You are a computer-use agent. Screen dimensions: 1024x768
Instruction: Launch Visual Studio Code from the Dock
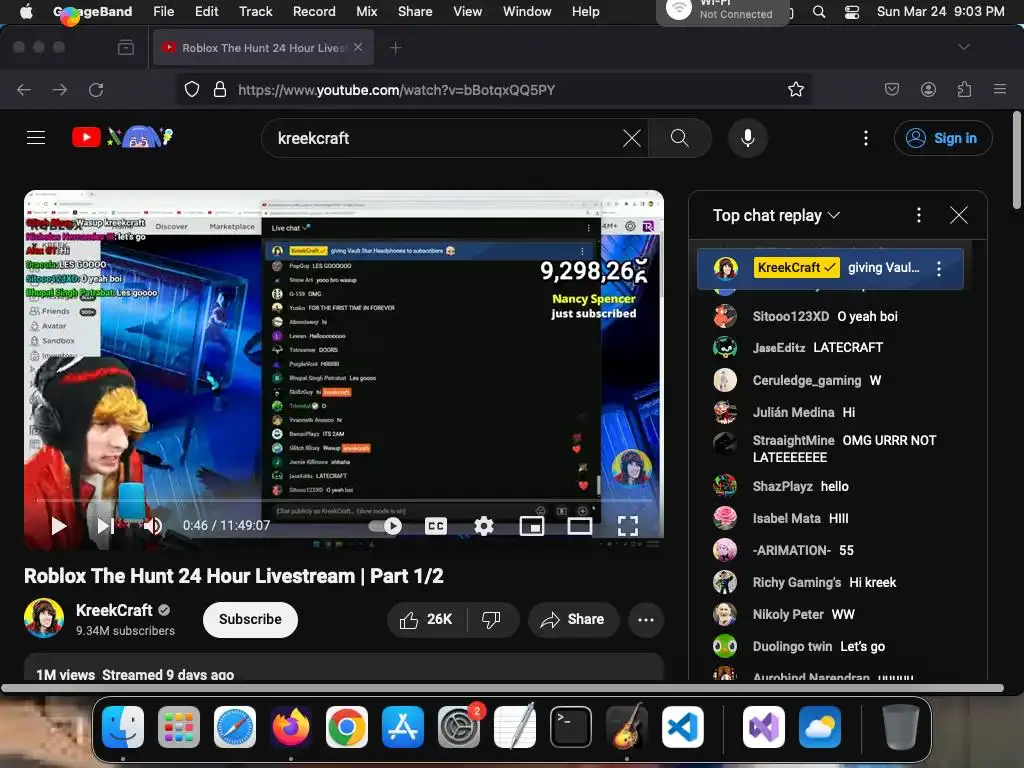point(682,726)
